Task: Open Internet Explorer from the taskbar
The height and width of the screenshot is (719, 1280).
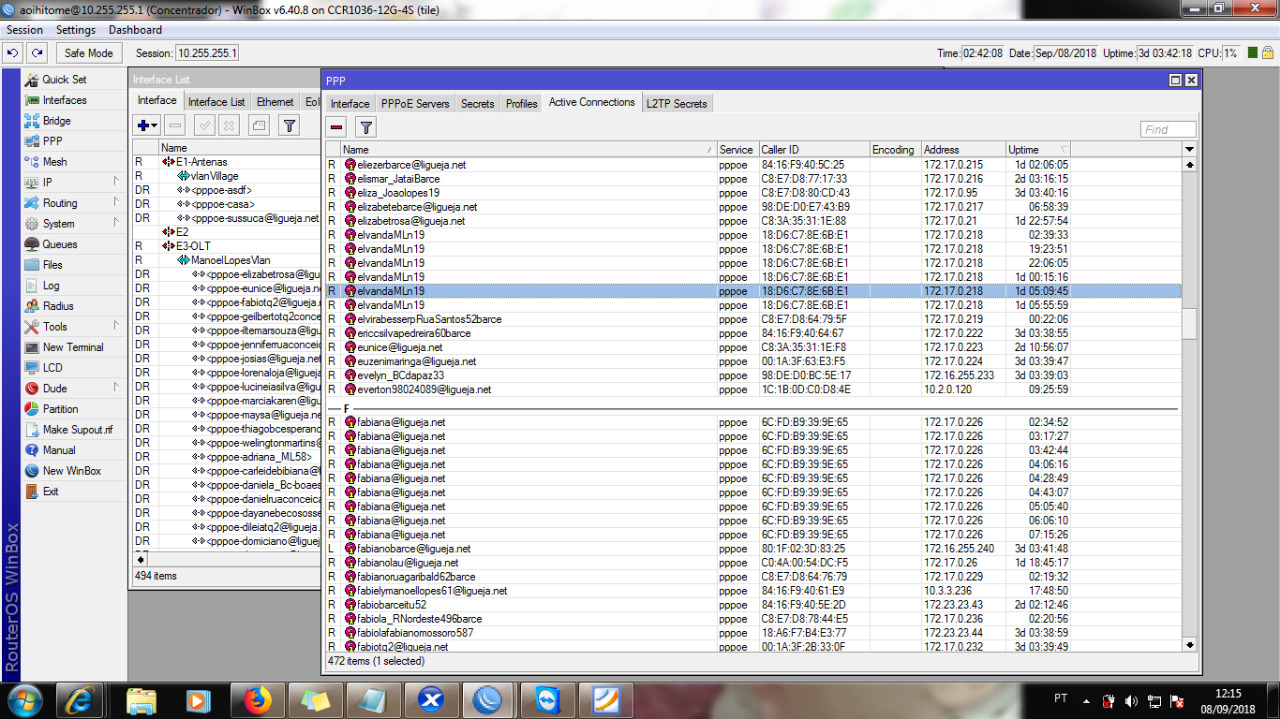Action: [80, 699]
